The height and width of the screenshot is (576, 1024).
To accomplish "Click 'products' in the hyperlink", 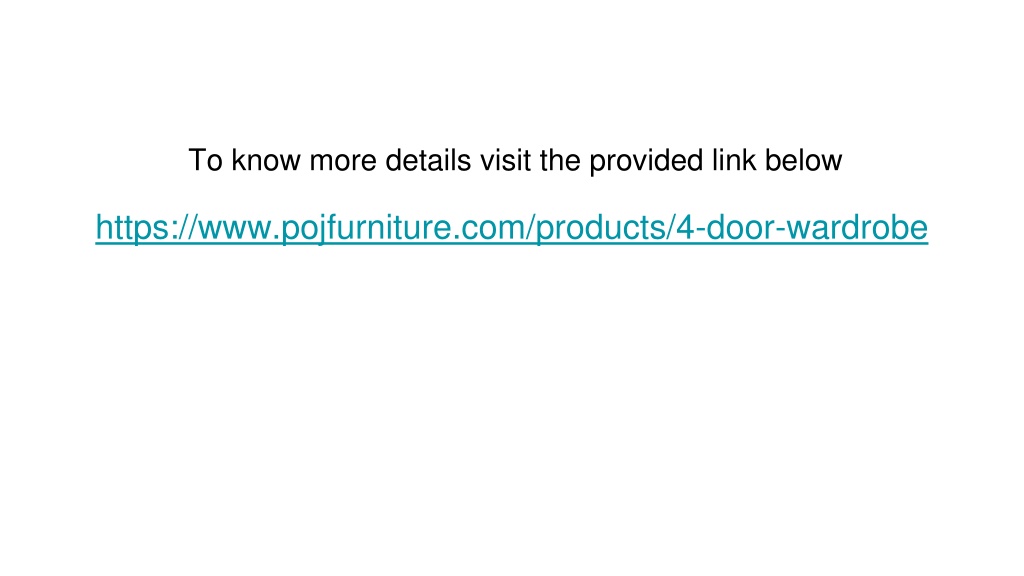I will click(601, 228).
